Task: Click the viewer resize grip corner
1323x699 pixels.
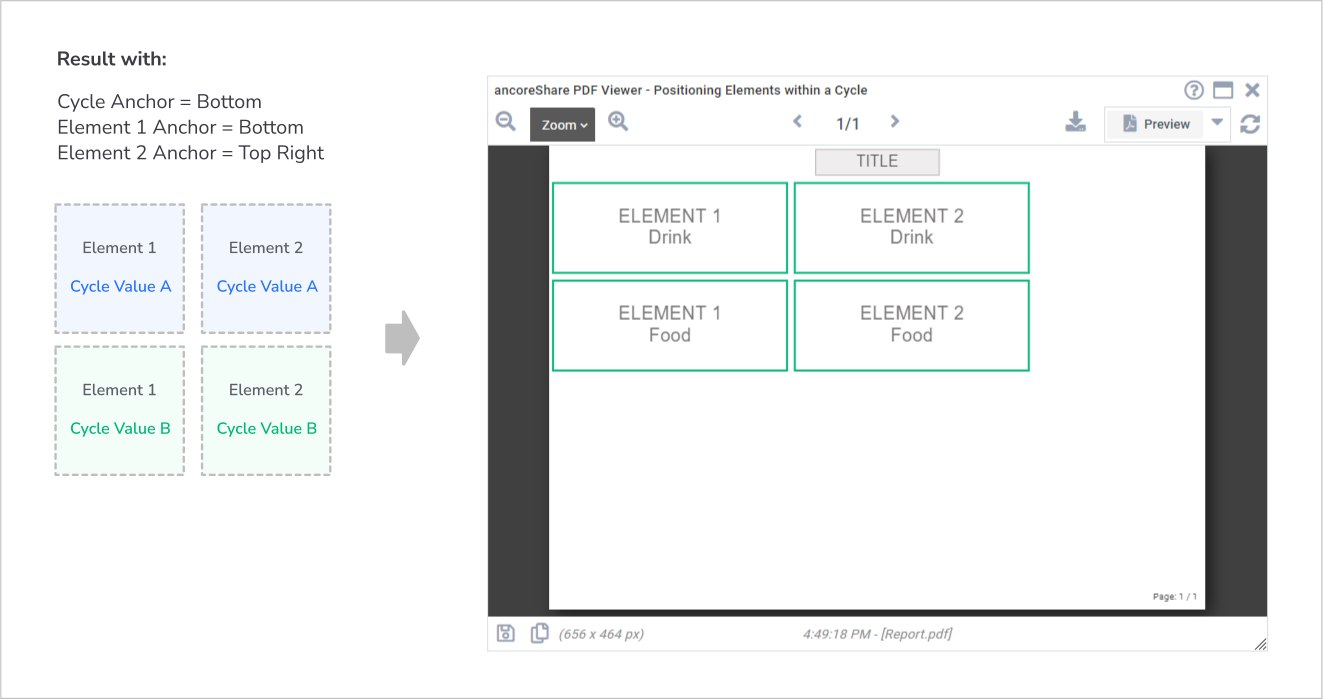Action: click(x=1260, y=644)
